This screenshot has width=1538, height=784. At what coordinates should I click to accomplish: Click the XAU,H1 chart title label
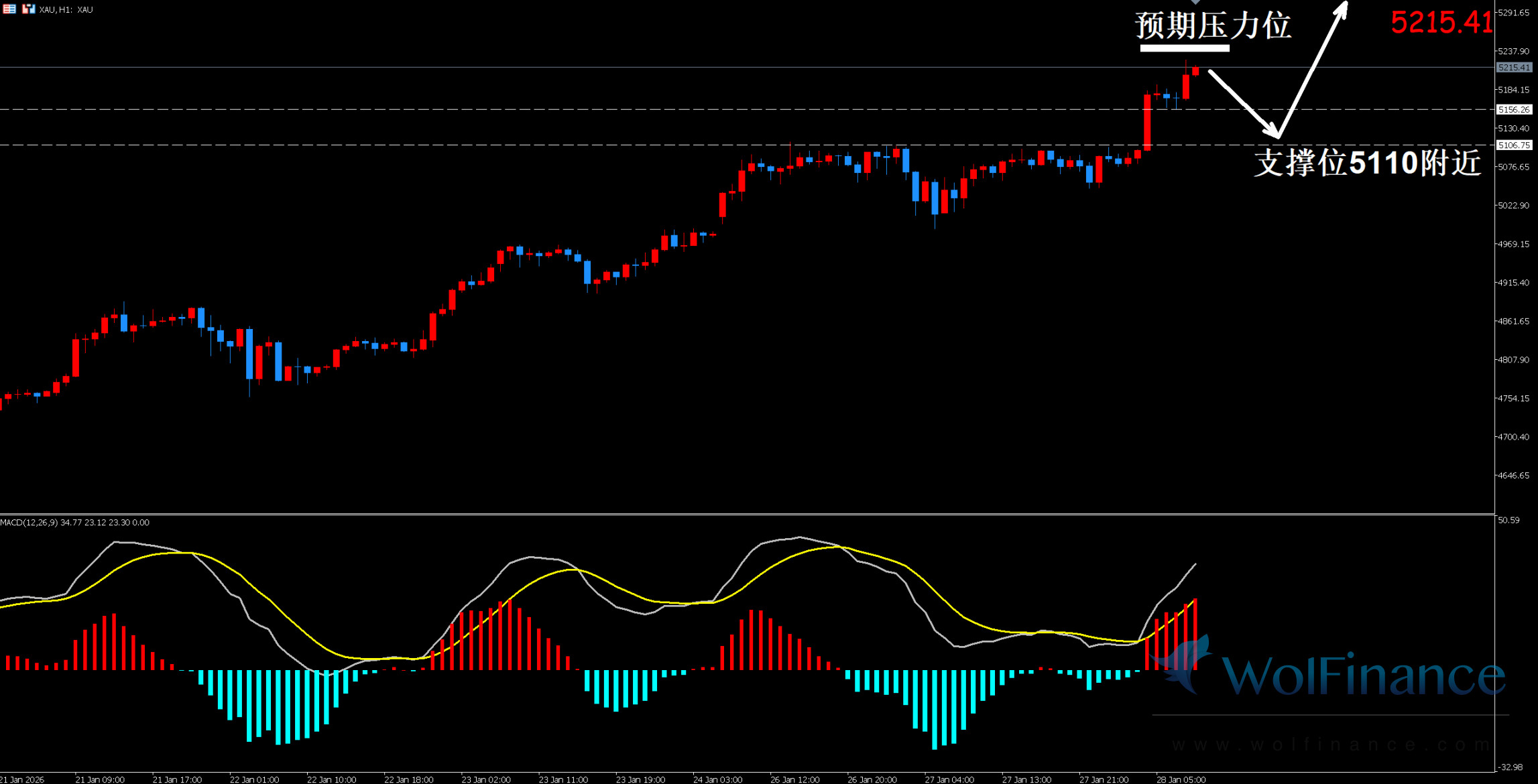click(66, 9)
